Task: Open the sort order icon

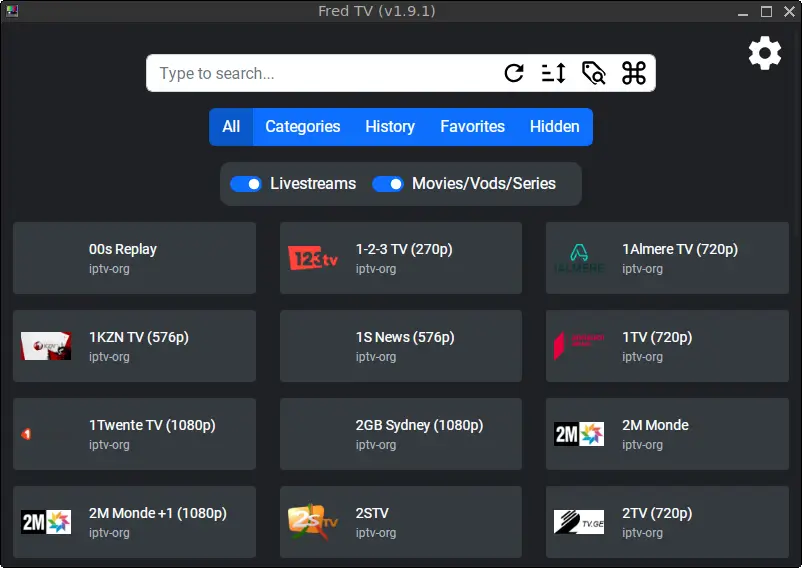Action: point(553,73)
